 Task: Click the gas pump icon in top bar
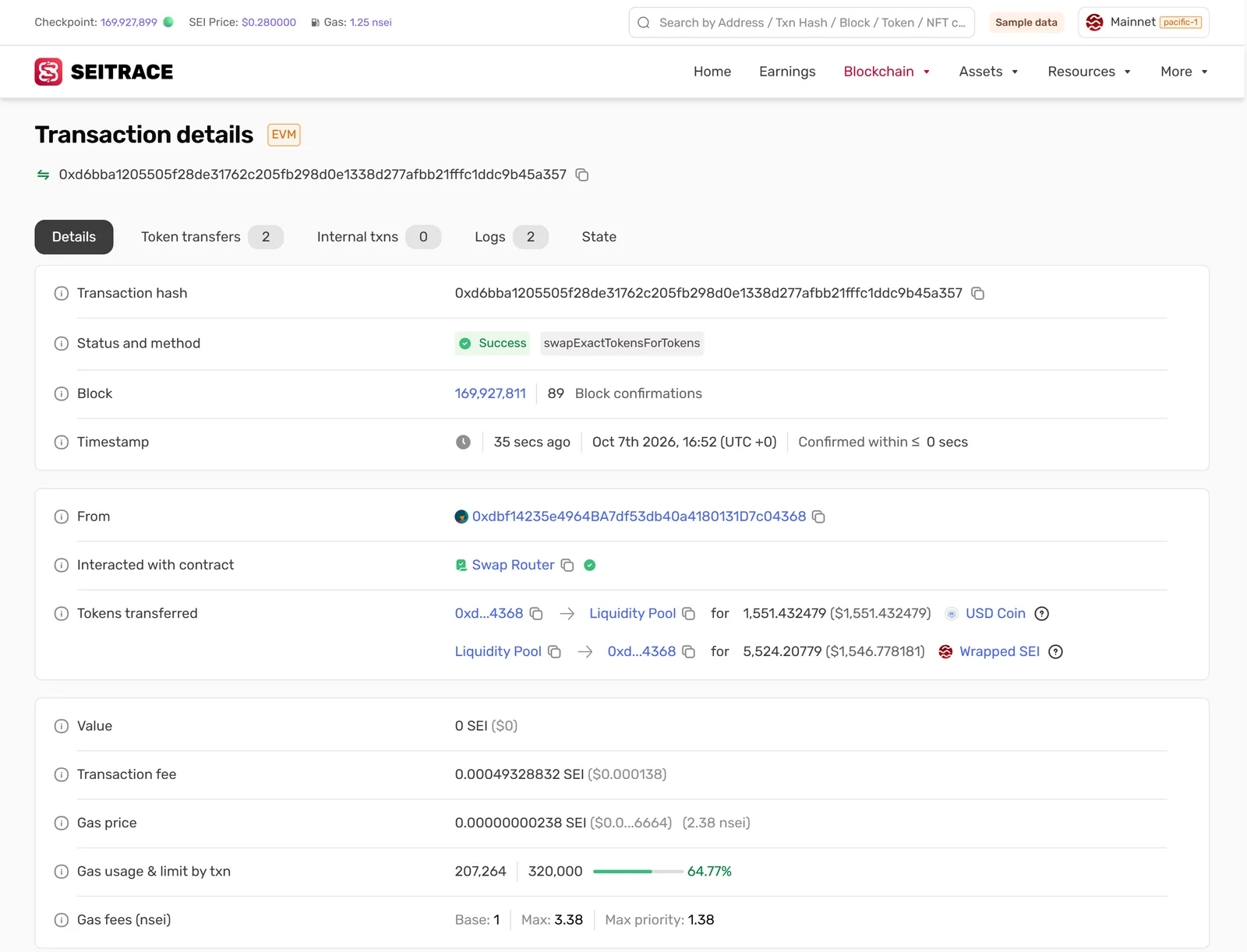(315, 23)
